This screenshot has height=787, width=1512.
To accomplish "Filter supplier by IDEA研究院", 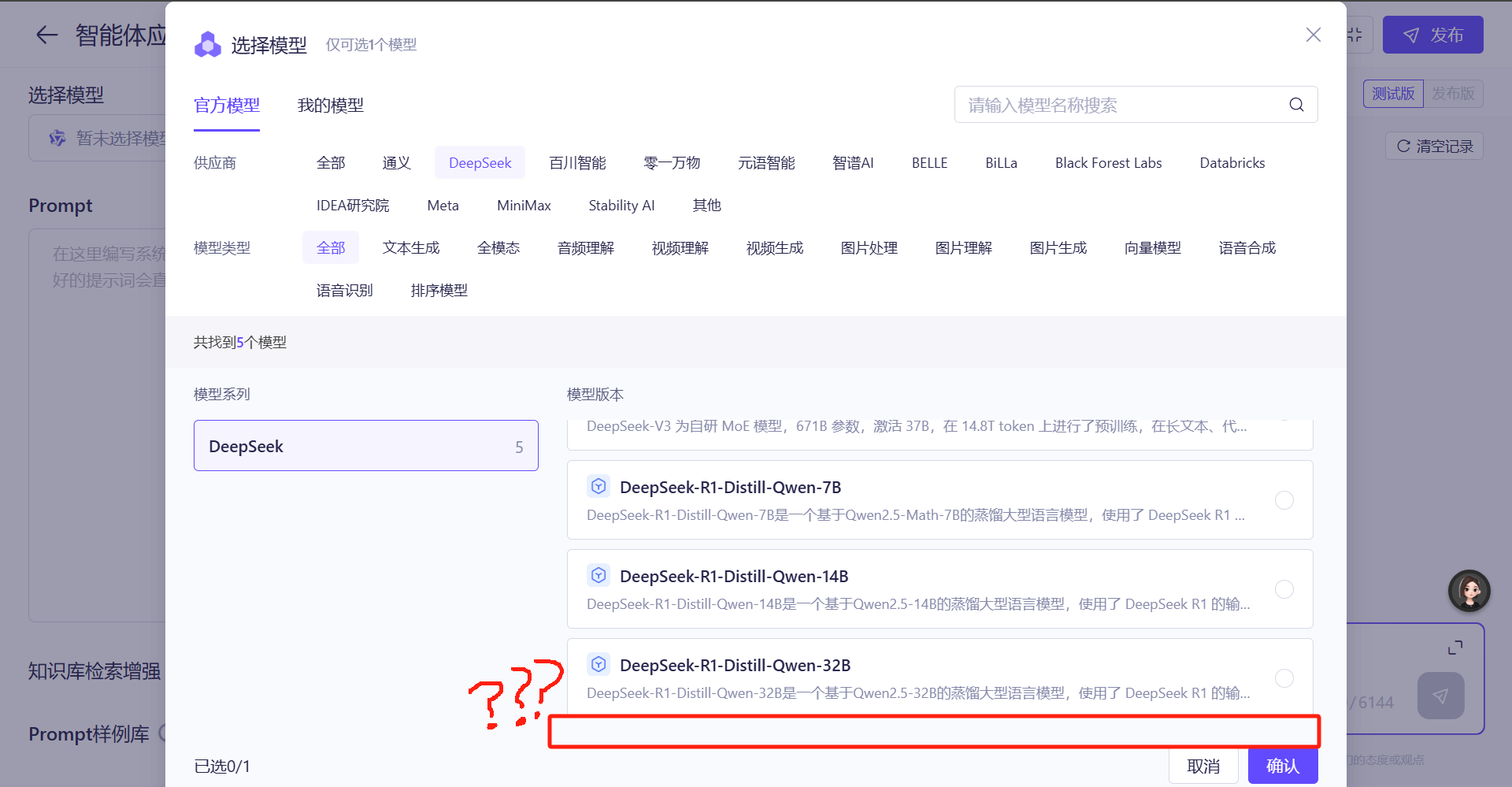I will coord(353,206).
